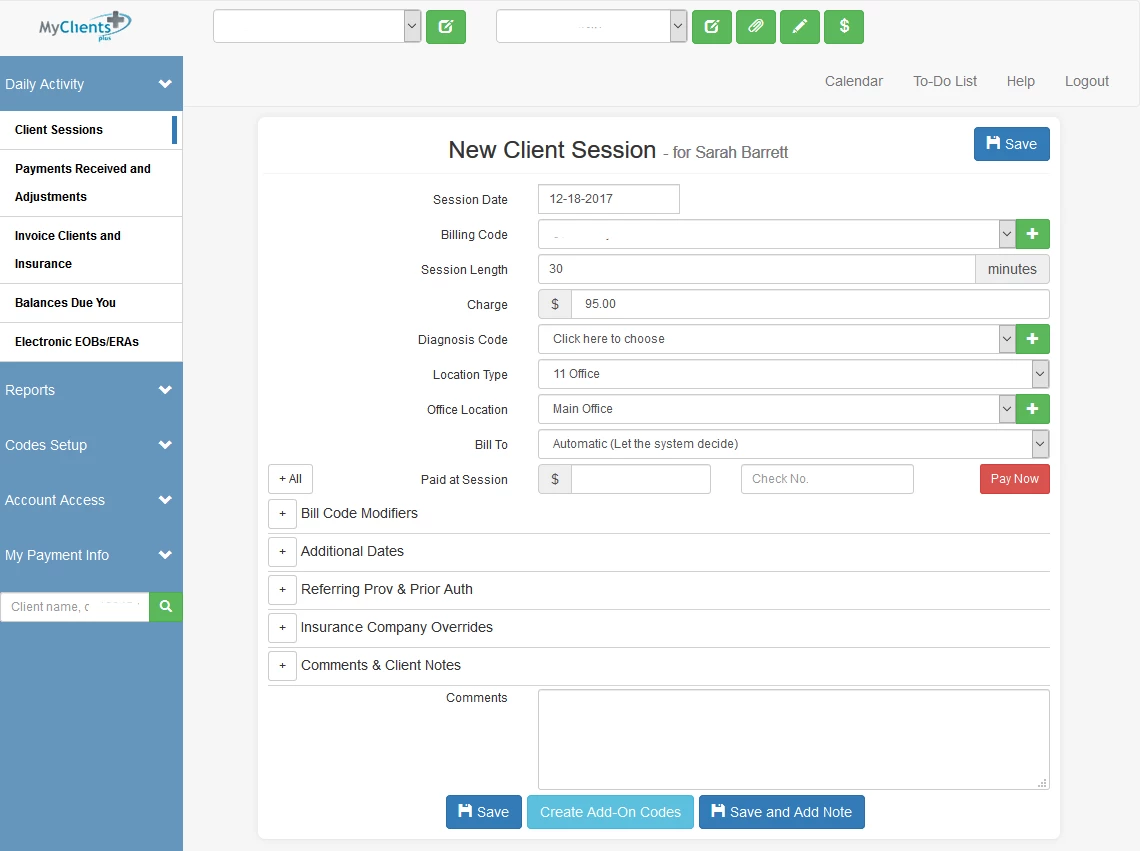Image resolution: width=1141 pixels, height=851 pixels.
Task: Expand the Bill Code Modifiers section
Action: [282, 514]
